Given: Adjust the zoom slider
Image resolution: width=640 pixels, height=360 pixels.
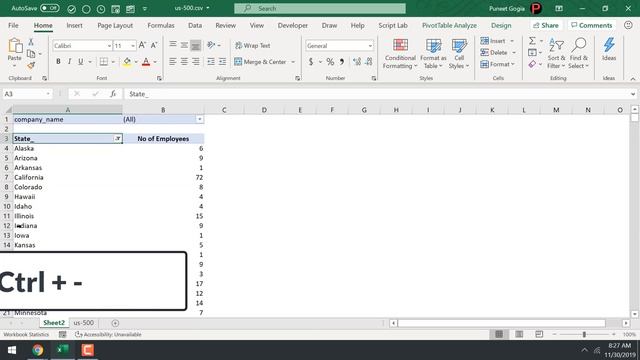Looking at the screenshot, I should (584, 334).
